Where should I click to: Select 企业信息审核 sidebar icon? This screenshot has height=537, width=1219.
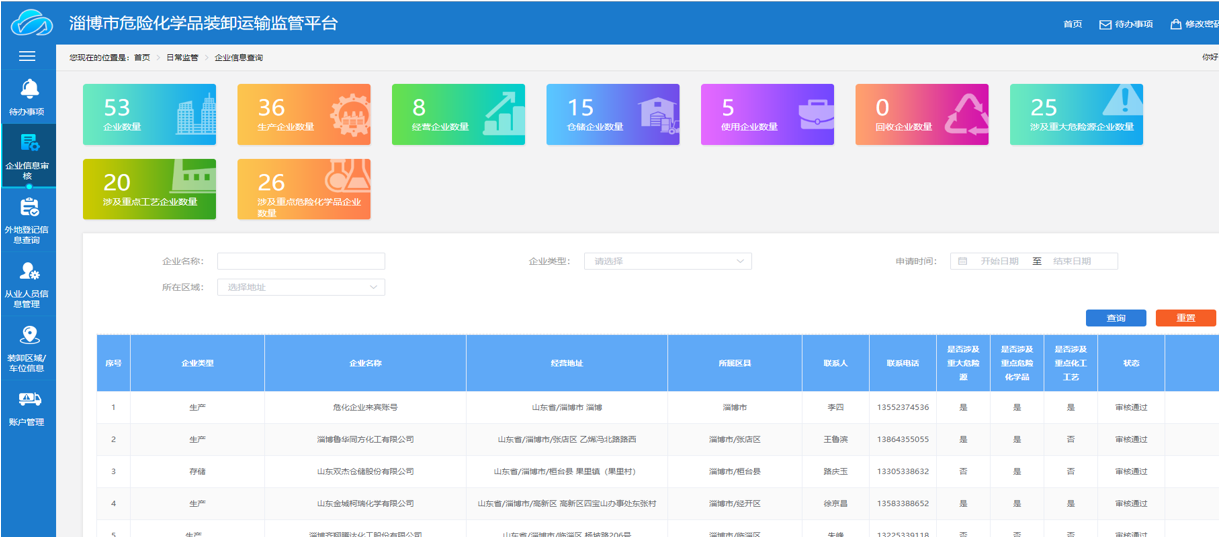pos(29,144)
